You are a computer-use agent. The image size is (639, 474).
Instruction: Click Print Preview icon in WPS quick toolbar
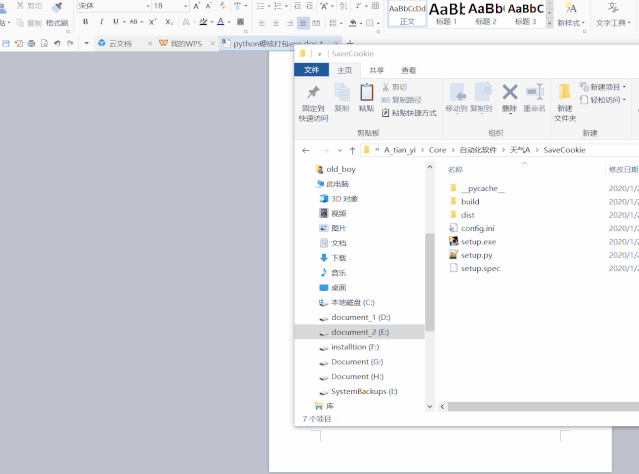click(x=44, y=43)
